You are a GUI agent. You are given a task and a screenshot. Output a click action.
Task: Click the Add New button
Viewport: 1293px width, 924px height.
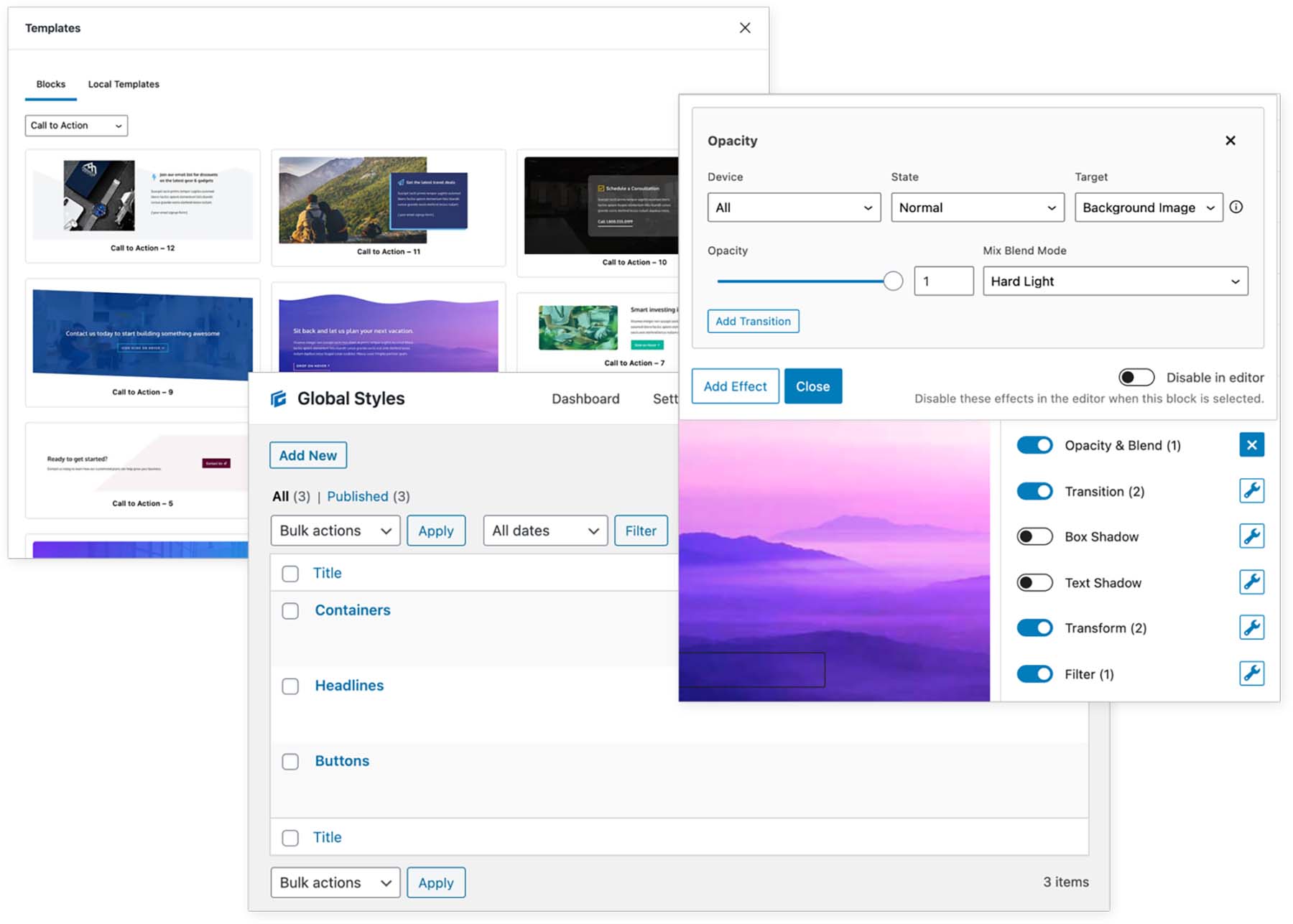tap(307, 454)
